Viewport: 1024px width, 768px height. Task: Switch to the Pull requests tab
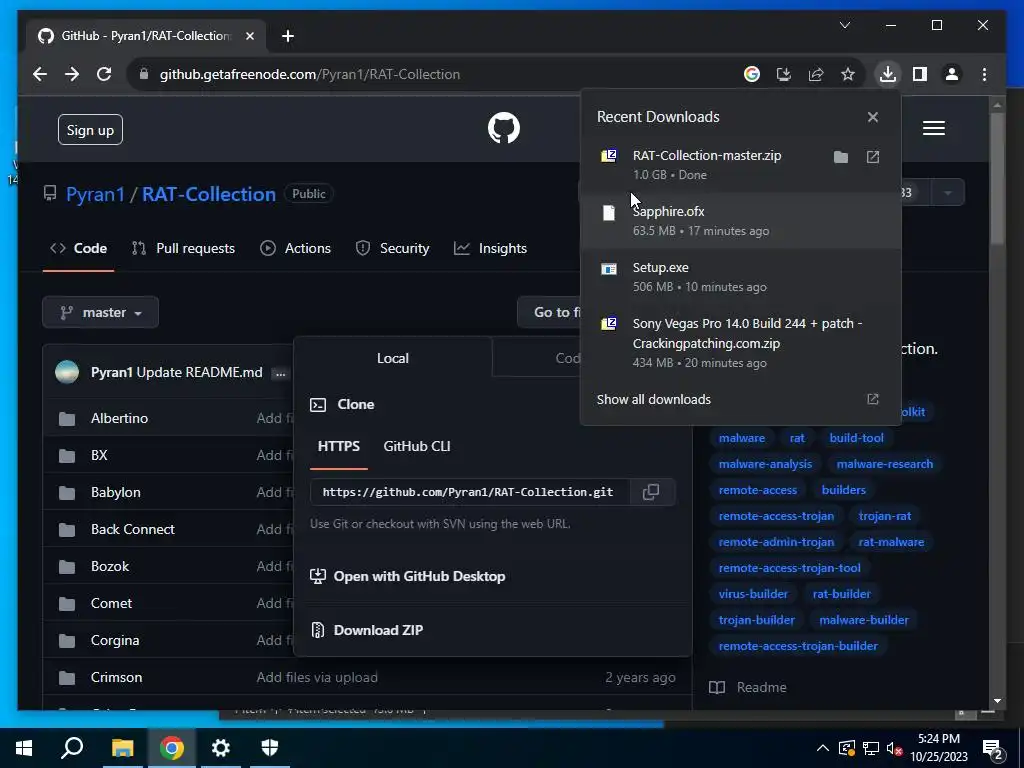[183, 248]
